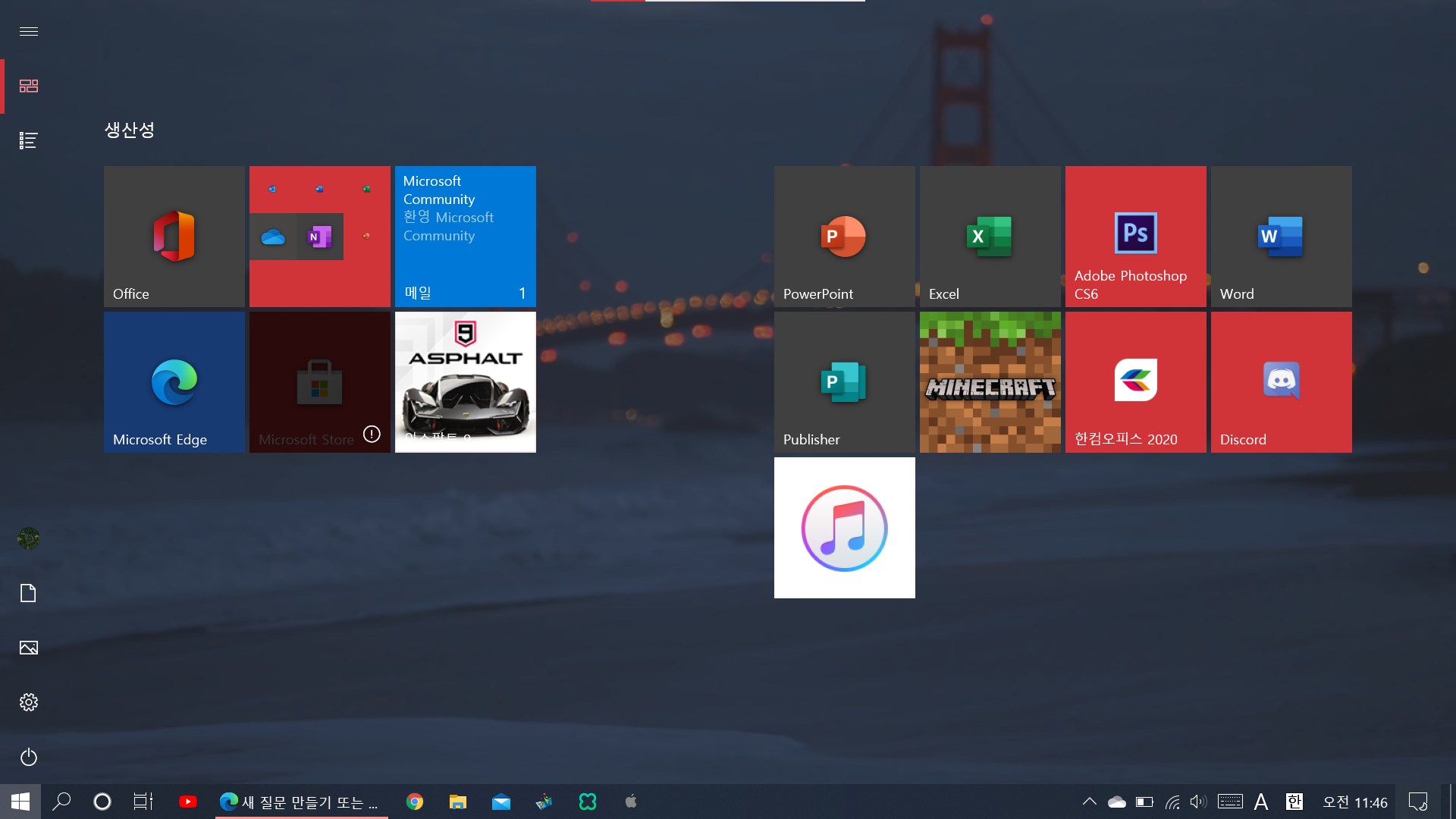This screenshot has width=1456, height=819.
Task: Show hidden tray icons chevron
Action: 1090,802
